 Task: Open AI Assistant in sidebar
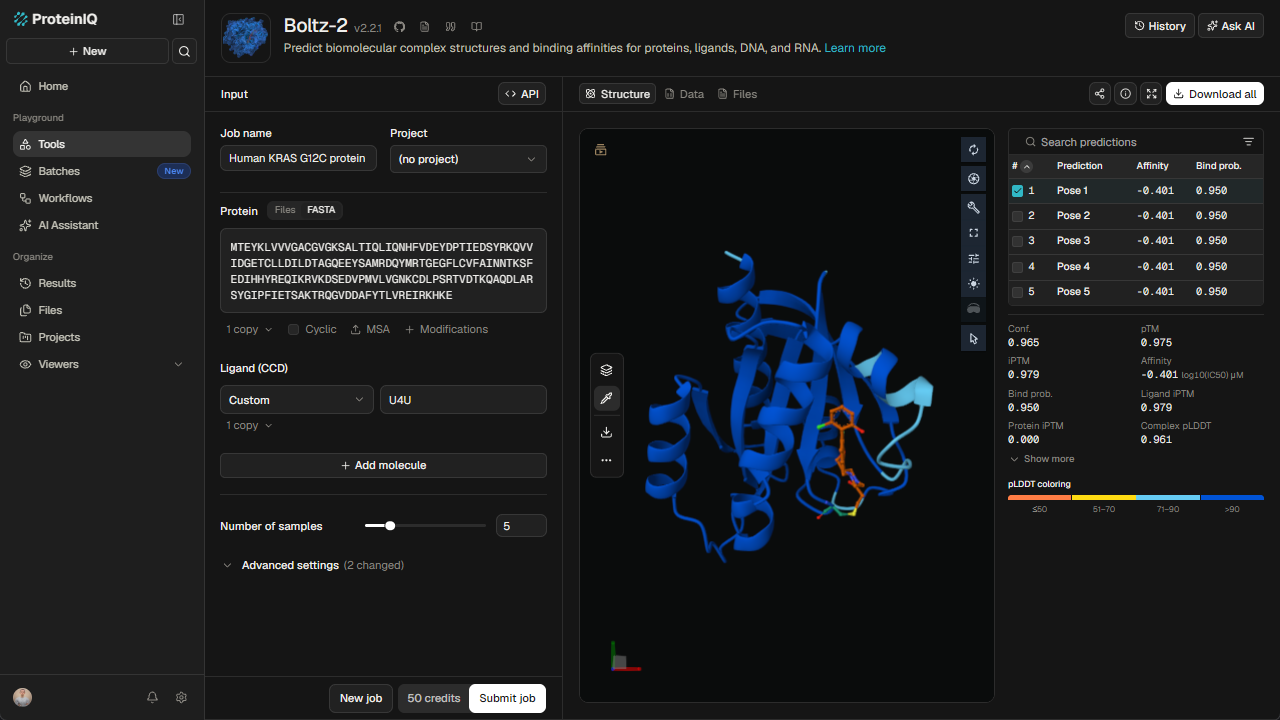[102, 225]
